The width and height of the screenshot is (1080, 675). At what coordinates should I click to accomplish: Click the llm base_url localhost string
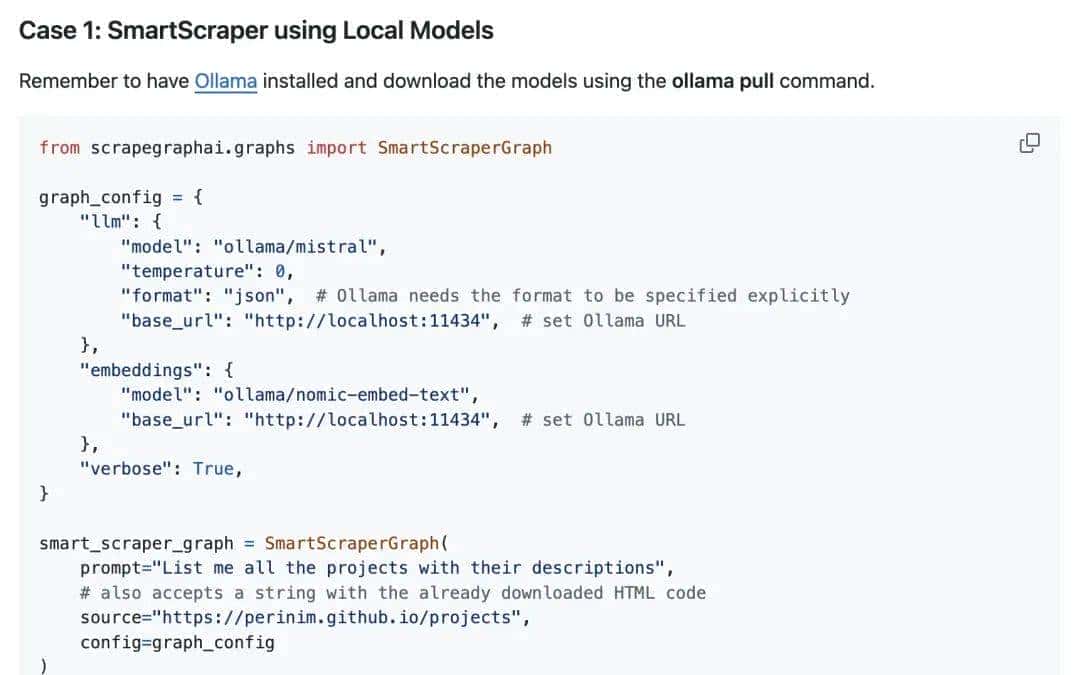[371, 321]
